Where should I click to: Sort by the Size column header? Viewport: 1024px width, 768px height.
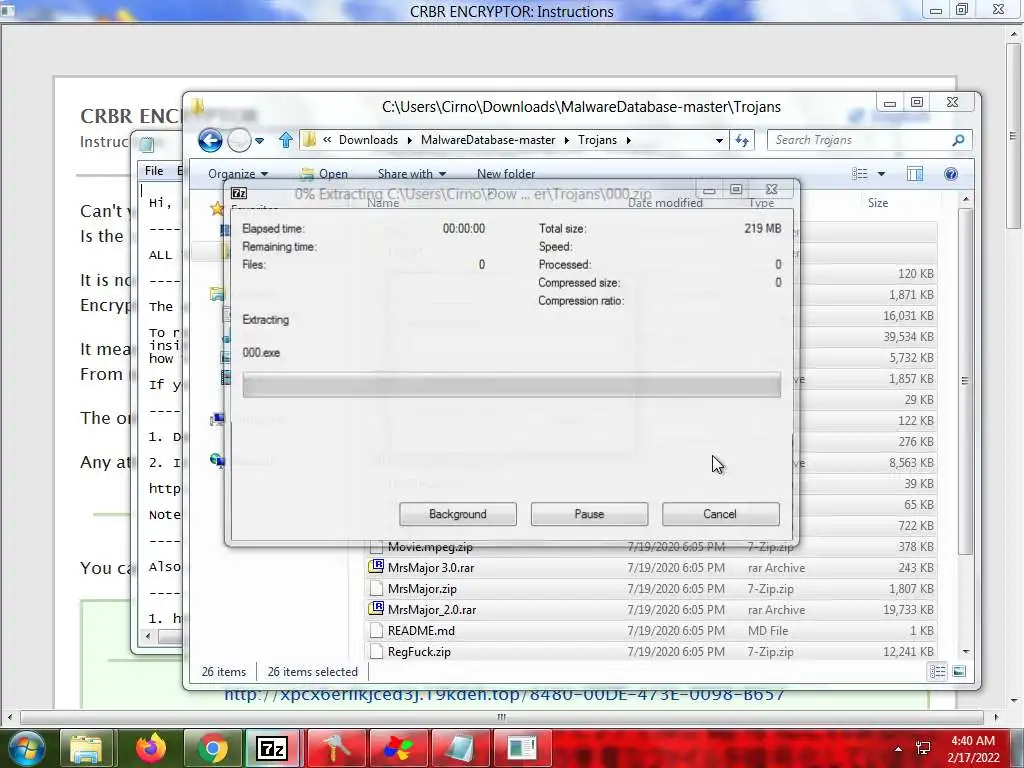[878, 202]
